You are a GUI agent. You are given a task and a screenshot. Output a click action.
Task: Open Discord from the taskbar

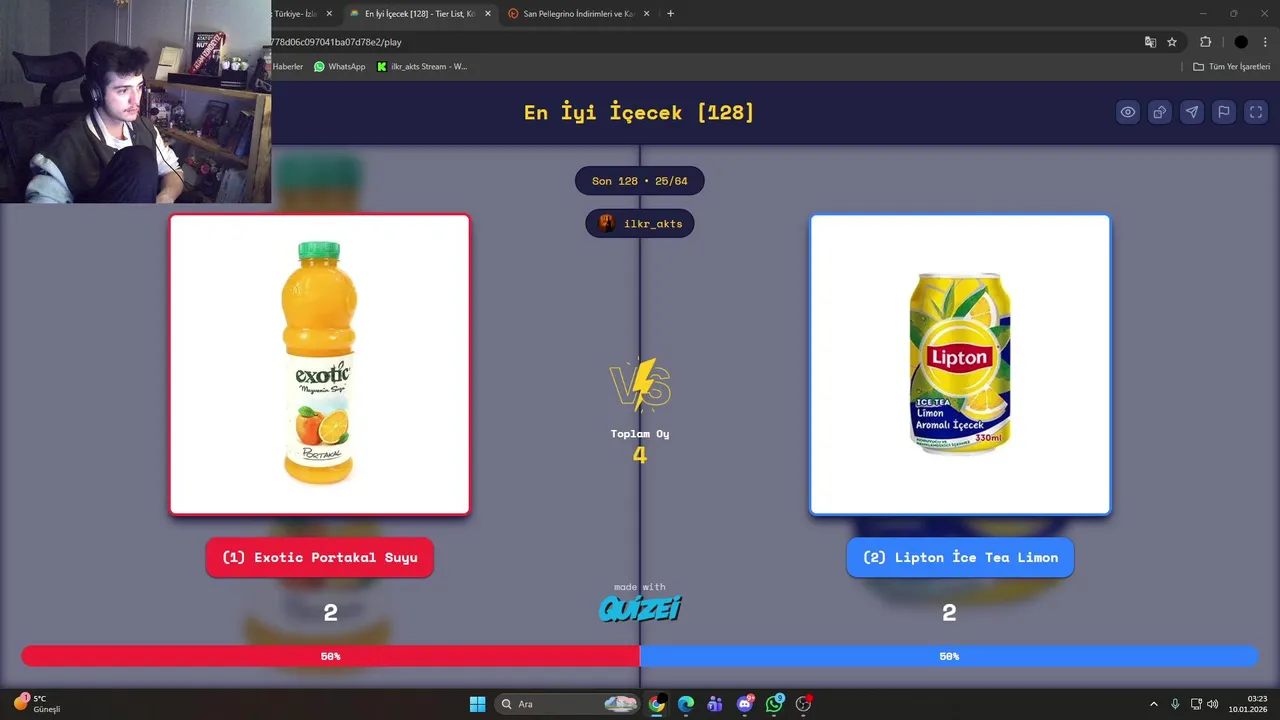[745, 704]
